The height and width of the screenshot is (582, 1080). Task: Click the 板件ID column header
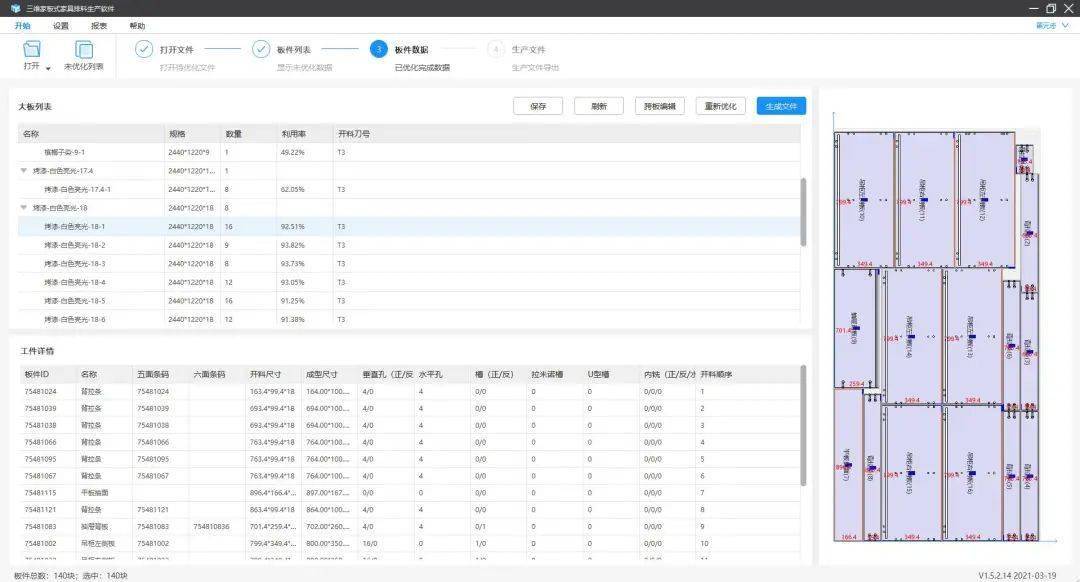click(48, 375)
